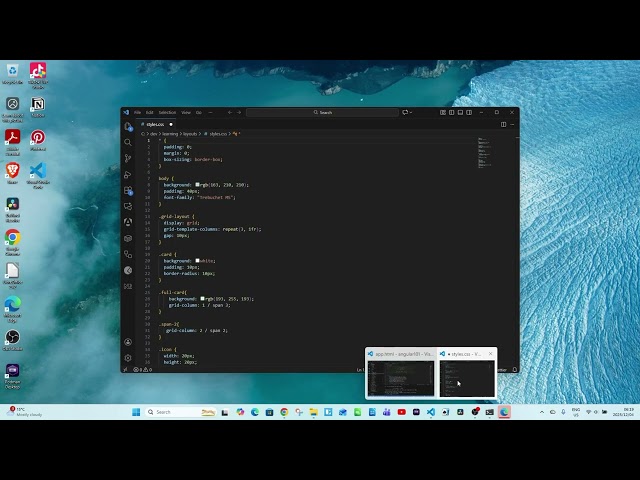640x480 pixels.
Task: Open the Search view in the activity bar
Action: pyautogui.click(x=128, y=142)
